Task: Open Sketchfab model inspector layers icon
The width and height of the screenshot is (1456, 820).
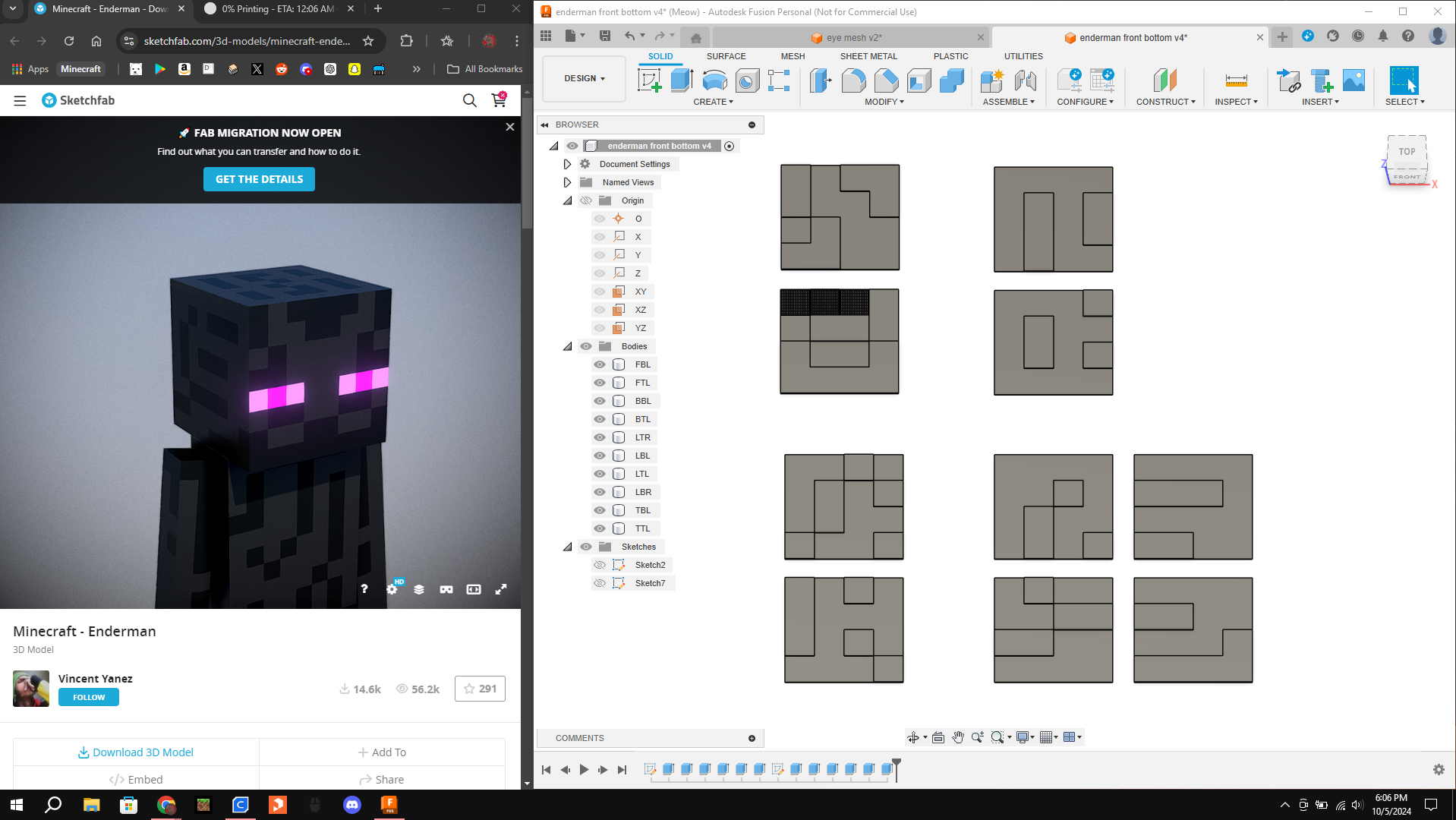Action: pyautogui.click(x=419, y=589)
